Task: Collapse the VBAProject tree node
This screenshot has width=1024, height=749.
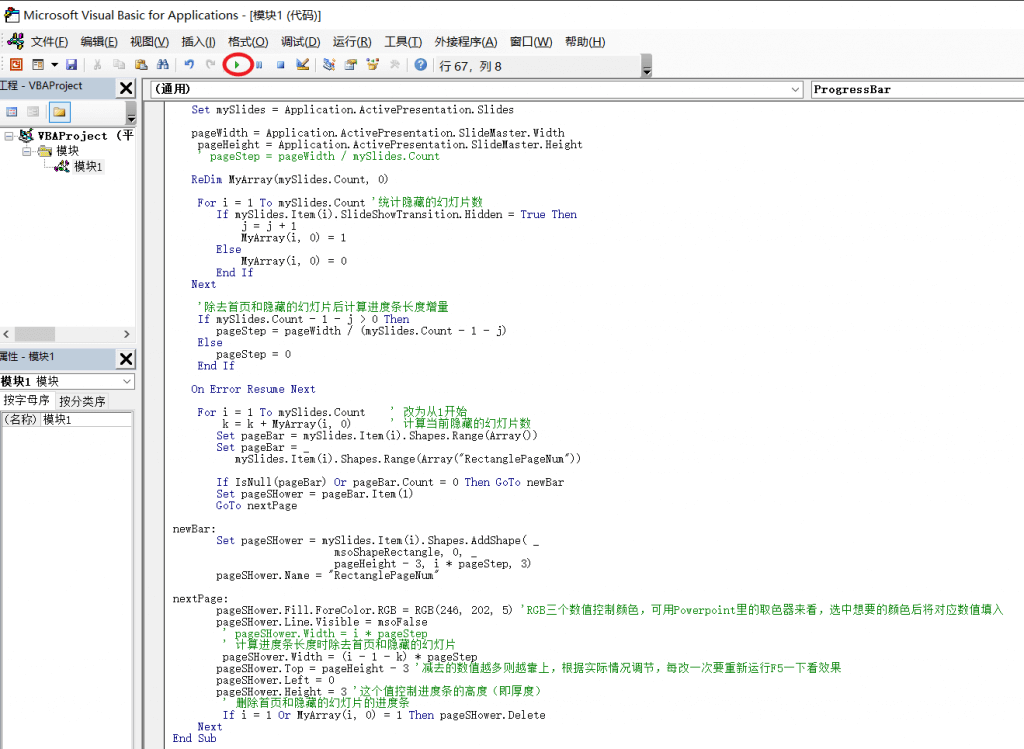Action: (x=8, y=136)
